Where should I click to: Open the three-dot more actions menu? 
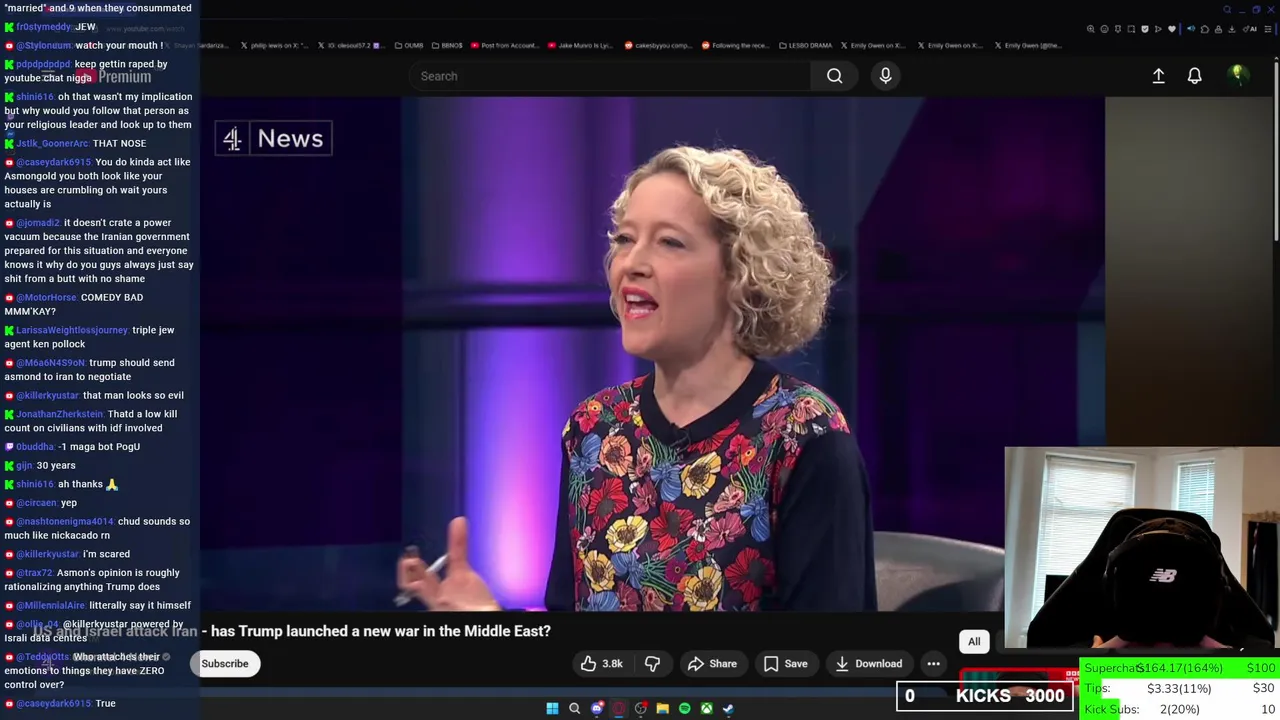[933, 664]
